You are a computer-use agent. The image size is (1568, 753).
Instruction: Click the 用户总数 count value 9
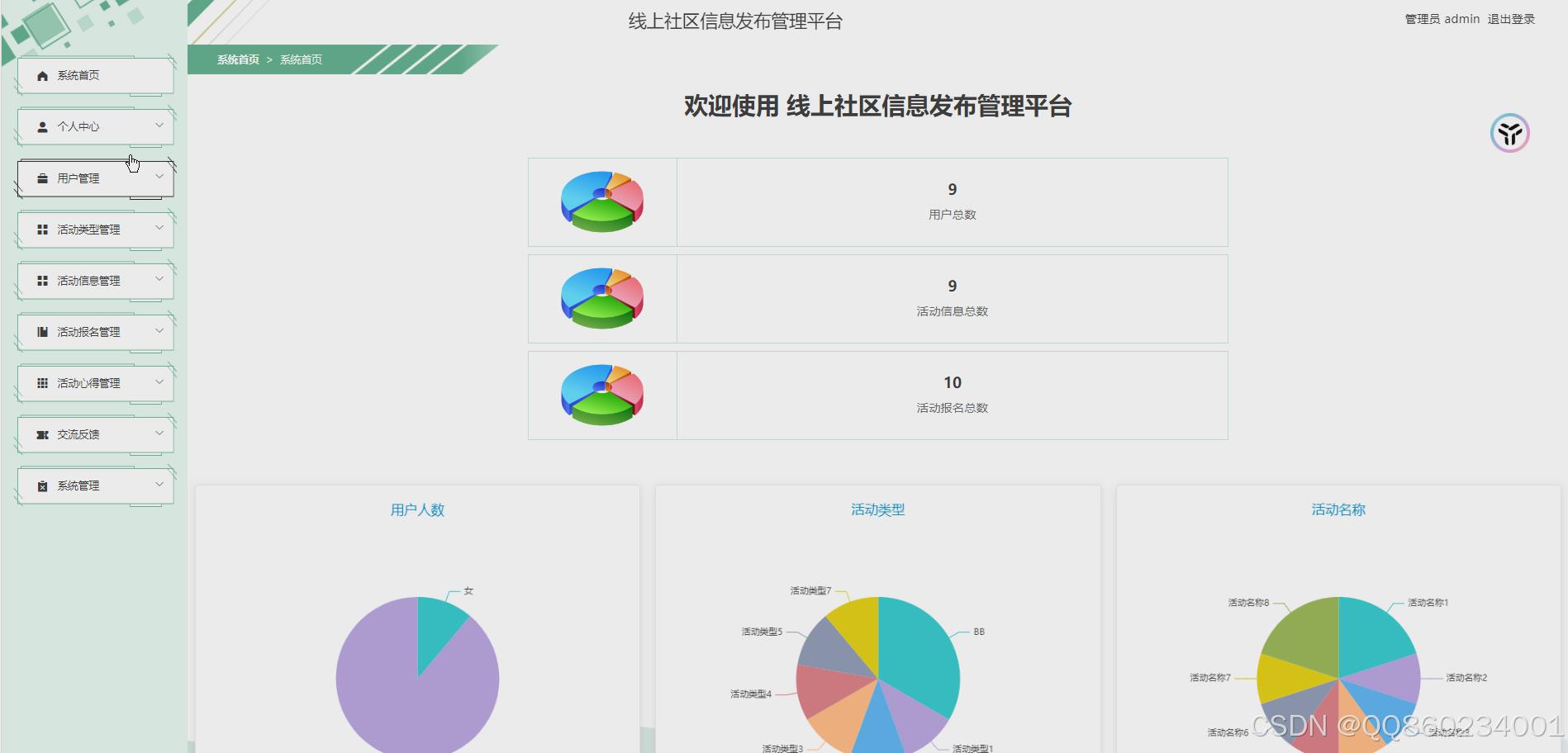[x=953, y=190]
